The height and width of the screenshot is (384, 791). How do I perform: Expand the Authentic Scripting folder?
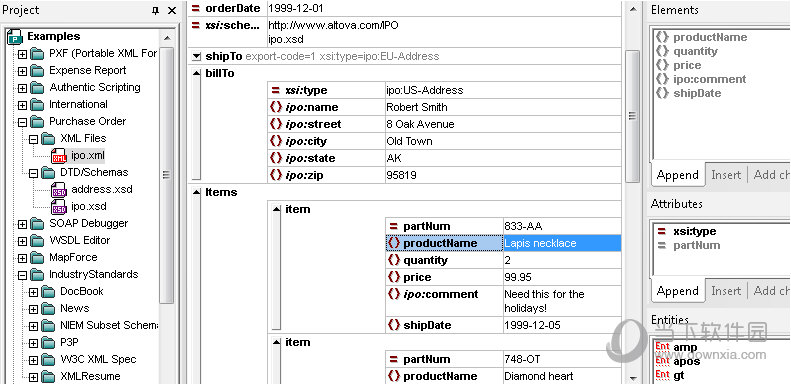pyautogui.click(x=22, y=89)
